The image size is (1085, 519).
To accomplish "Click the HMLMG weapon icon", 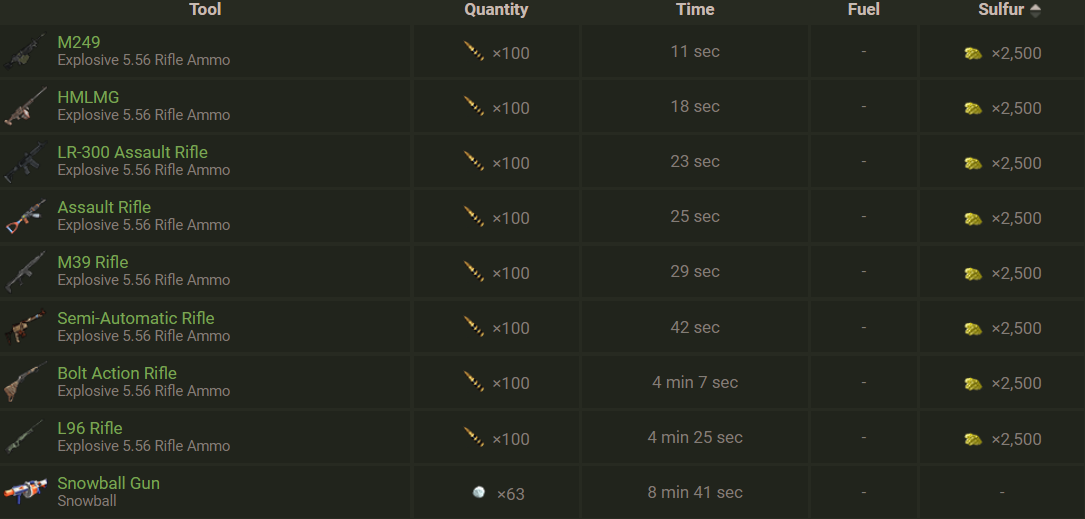I will click(24, 107).
